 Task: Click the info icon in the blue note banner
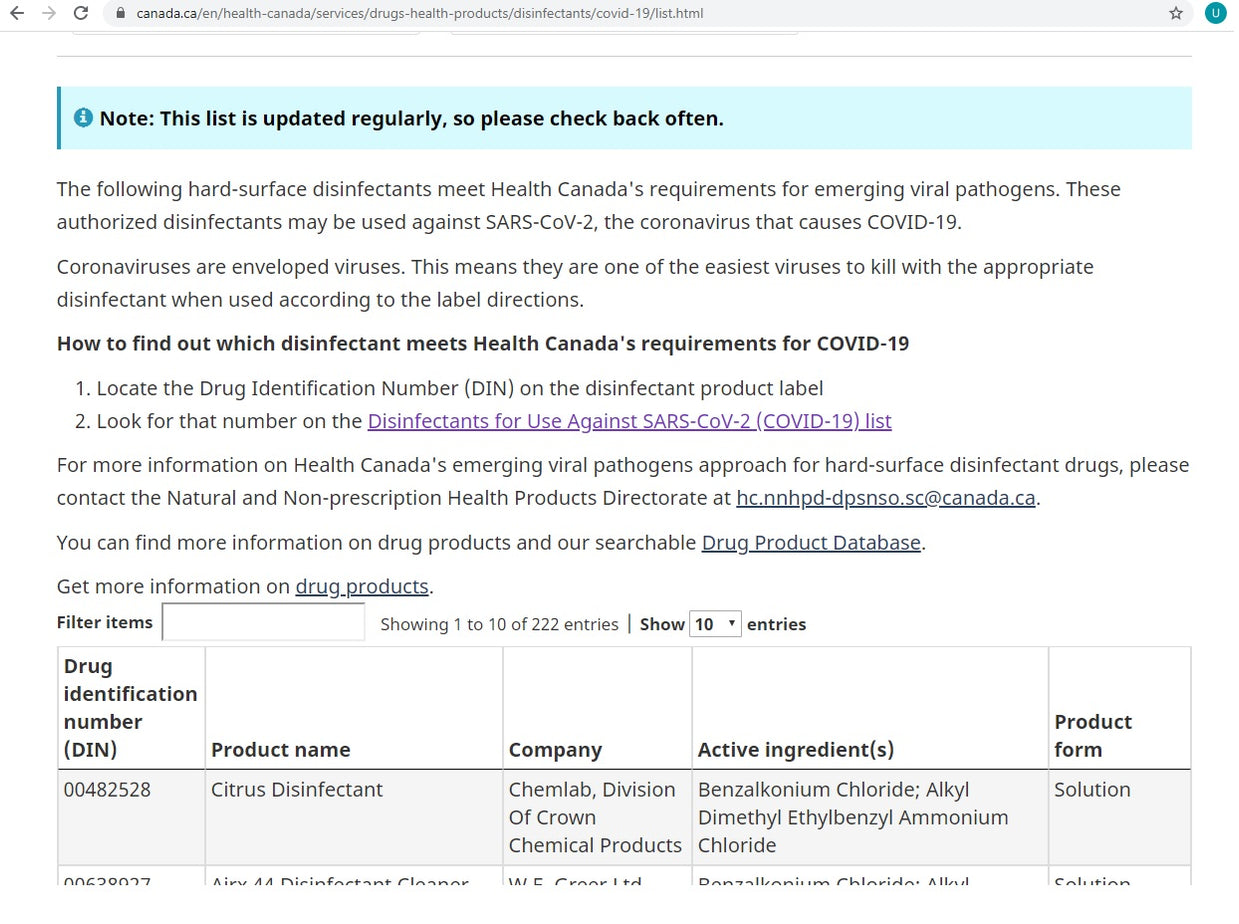pos(82,117)
